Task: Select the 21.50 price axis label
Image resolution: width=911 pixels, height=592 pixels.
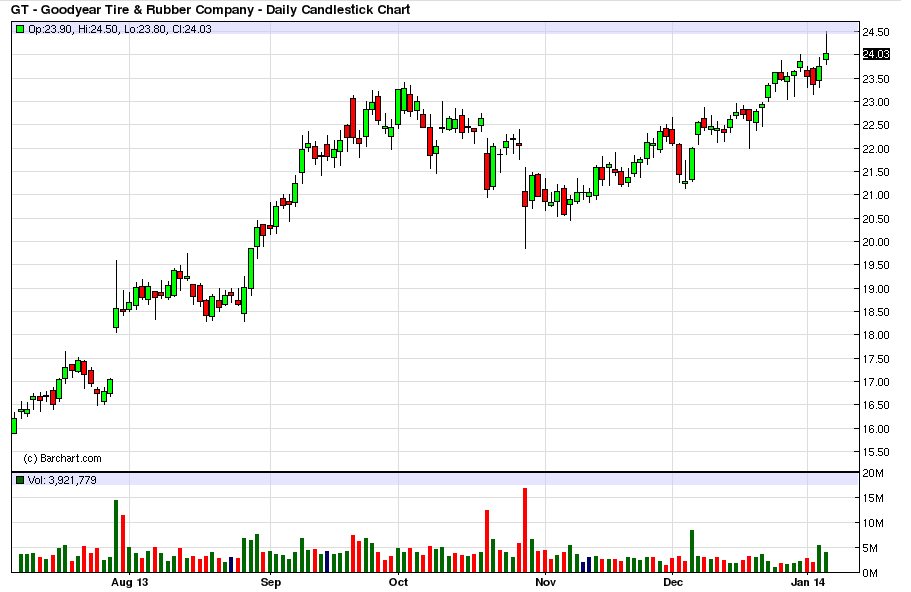Action: 876,173
